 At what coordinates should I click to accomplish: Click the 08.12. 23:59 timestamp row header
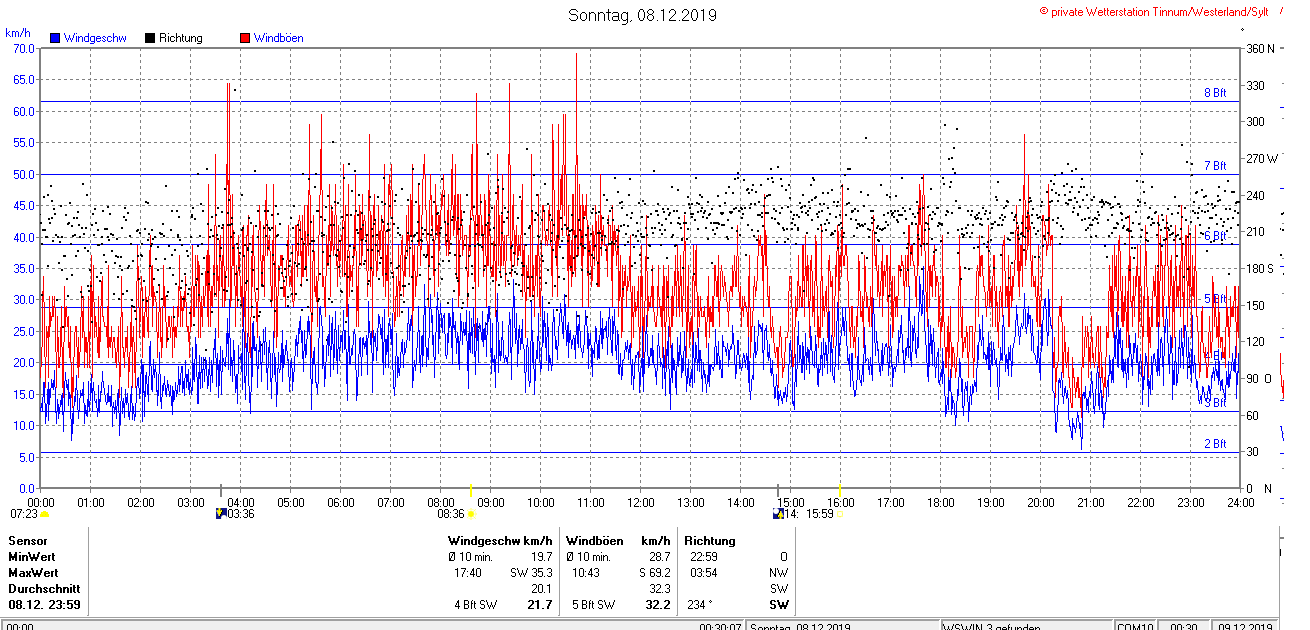(x=45, y=605)
